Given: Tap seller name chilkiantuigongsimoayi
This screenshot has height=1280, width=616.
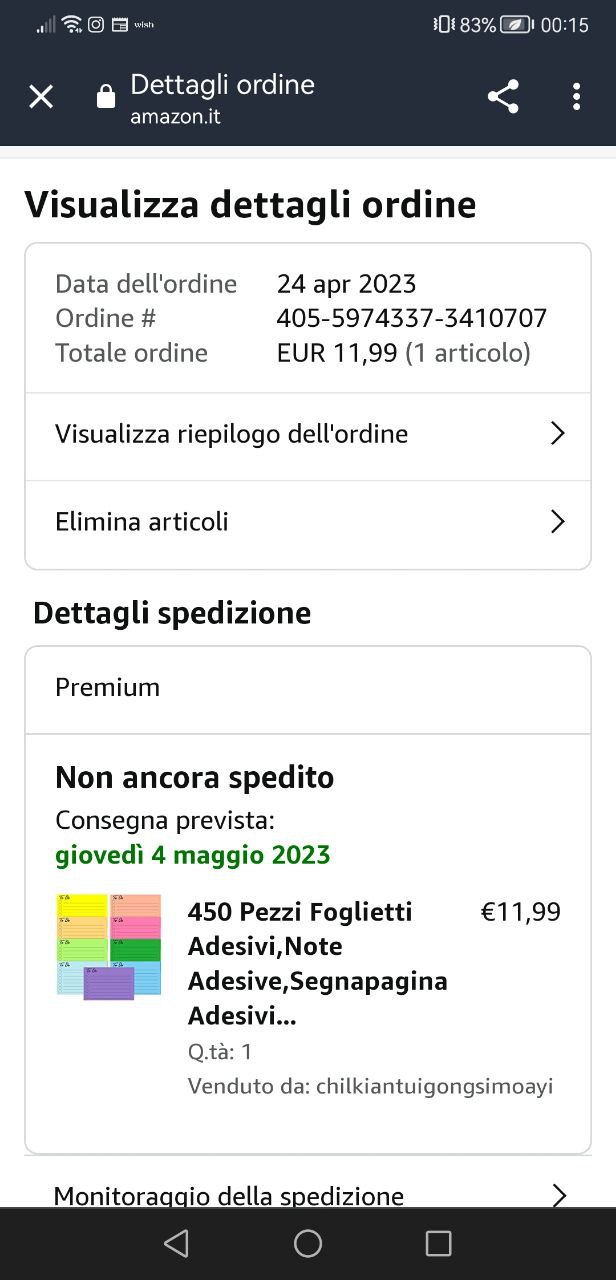Looking at the screenshot, I should [434, 1086].
